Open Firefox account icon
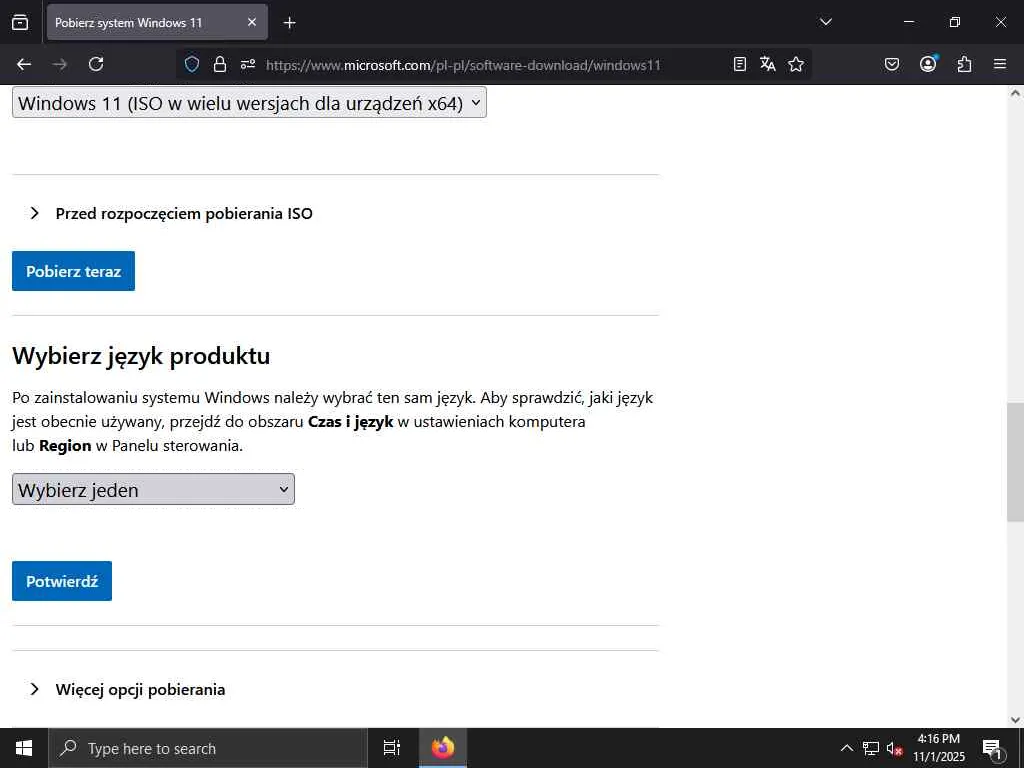Image resolution: width=1024 pixels, height=768 pixels. [928, 64]
